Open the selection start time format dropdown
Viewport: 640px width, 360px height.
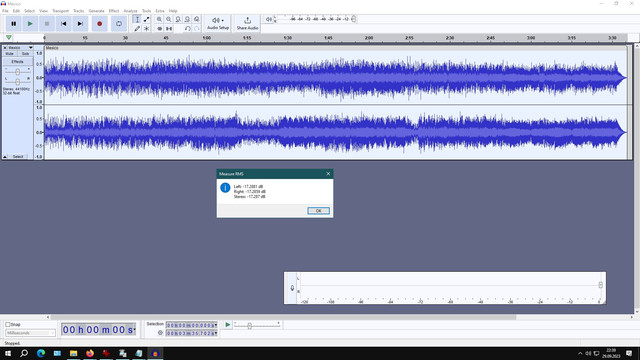pyautogui.click(x=216, y=325)
